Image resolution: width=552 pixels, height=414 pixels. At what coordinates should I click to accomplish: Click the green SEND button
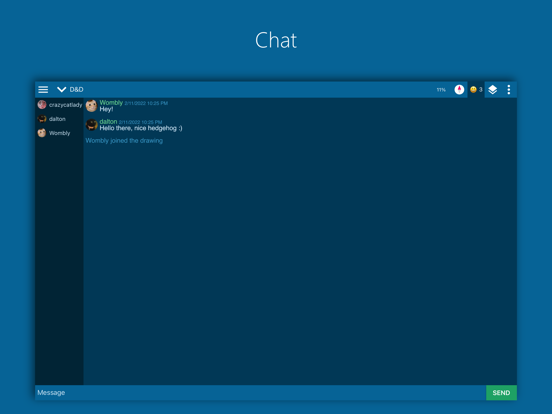pos(501,393)
